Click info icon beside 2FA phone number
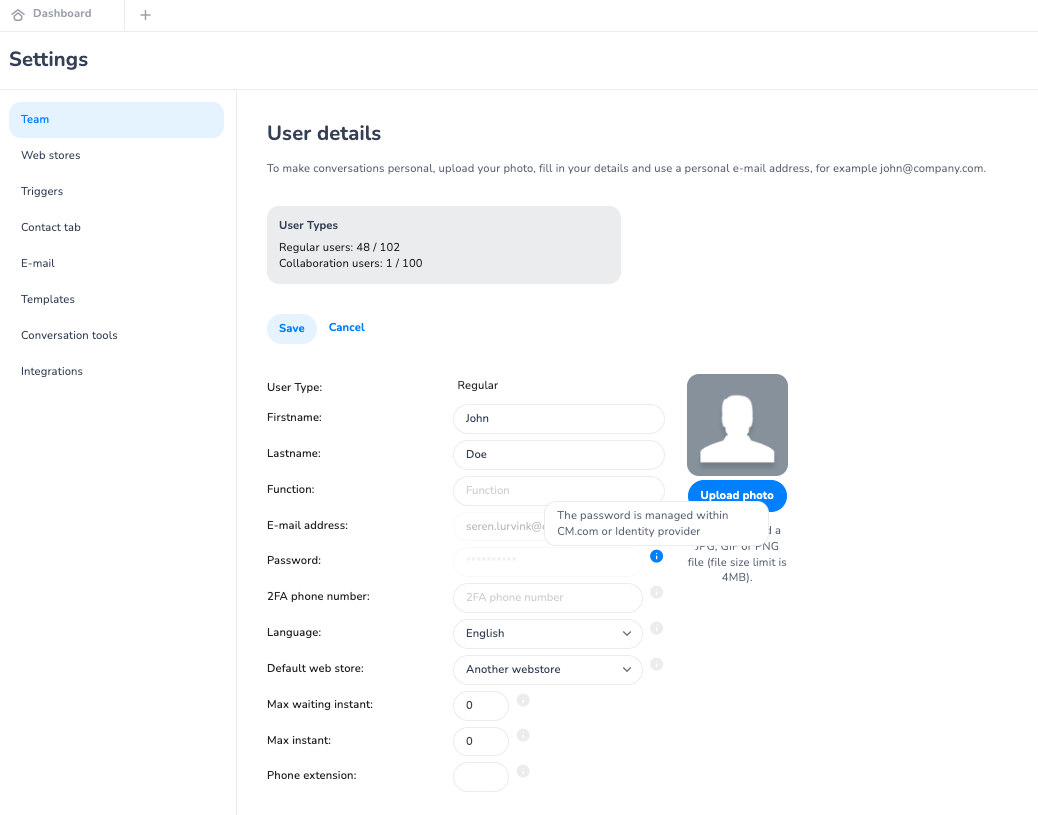The height and width of the screenshot is (815, 1038). click(657, 592)
